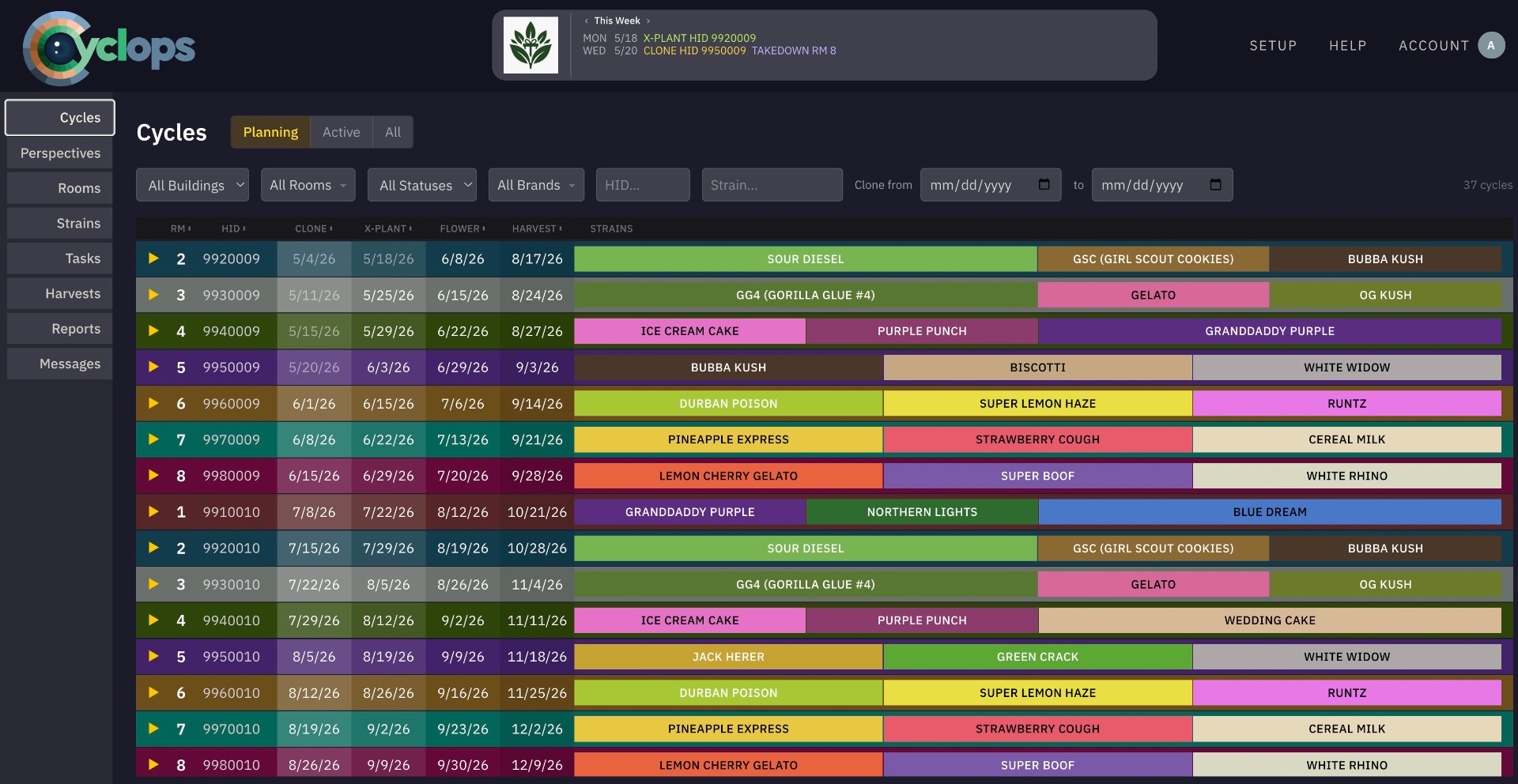Screen dimensions: 1518x784
Task: Select Biscotti strain bar
Action: [1038, 367]
